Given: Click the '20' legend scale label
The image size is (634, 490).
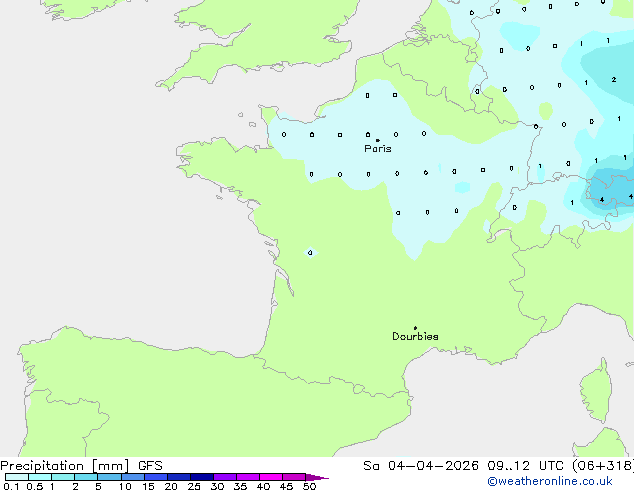Looking at the screenshot, I should 171,486.
